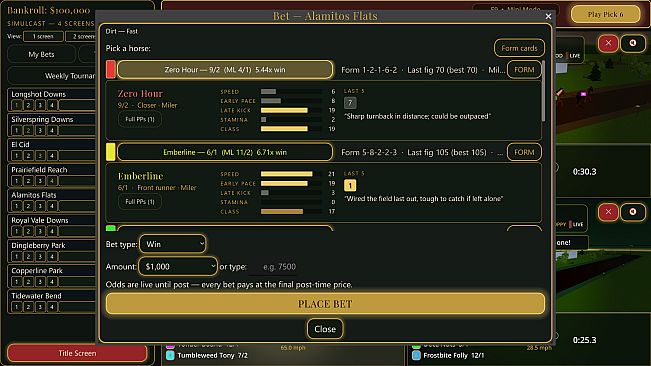Click the mute icon on top race screen
The height and width of the screenshot is (366, 651).
point(632,43)
